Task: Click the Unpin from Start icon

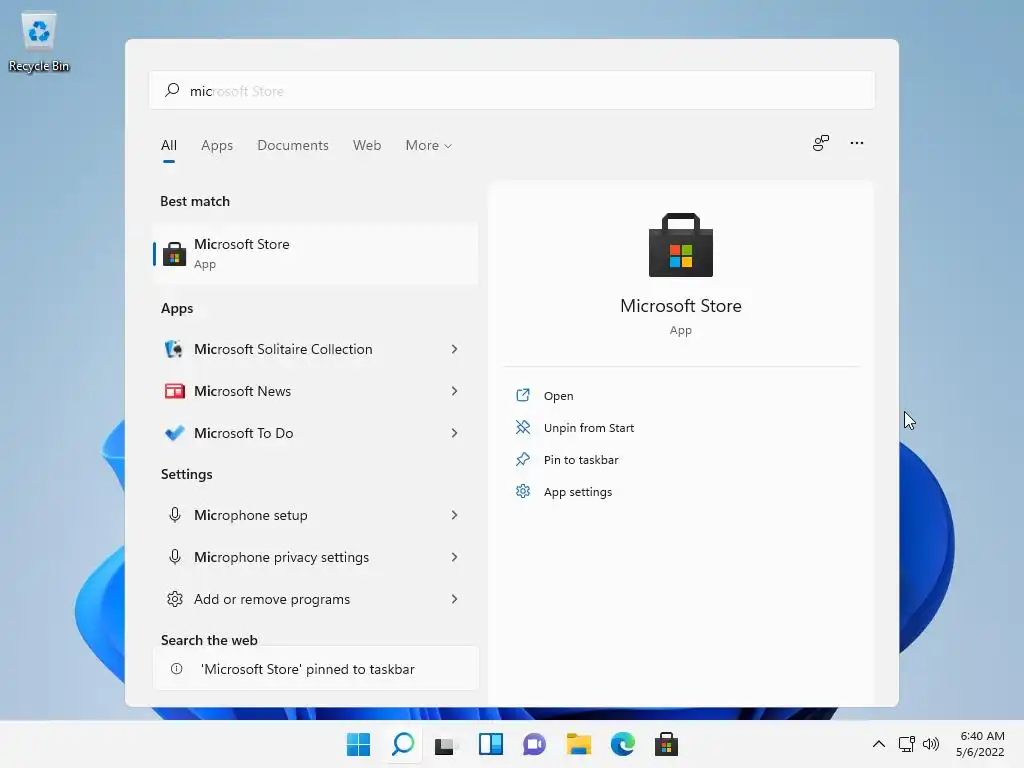Action: [x=522, y=427]
